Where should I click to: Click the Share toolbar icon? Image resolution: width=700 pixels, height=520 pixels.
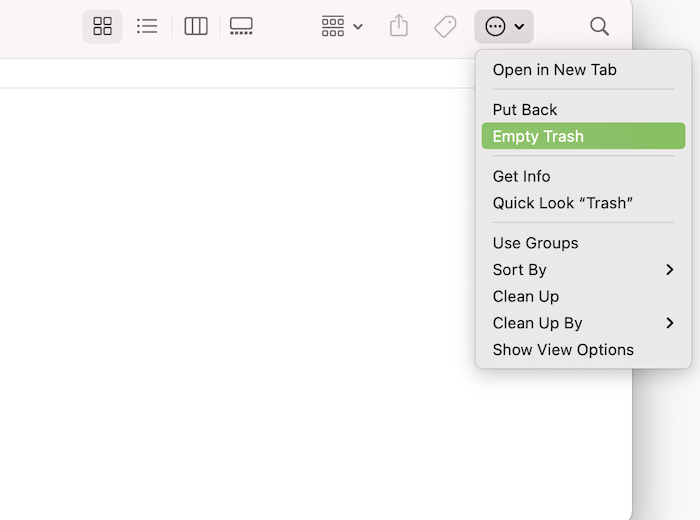tap(399, 26)
